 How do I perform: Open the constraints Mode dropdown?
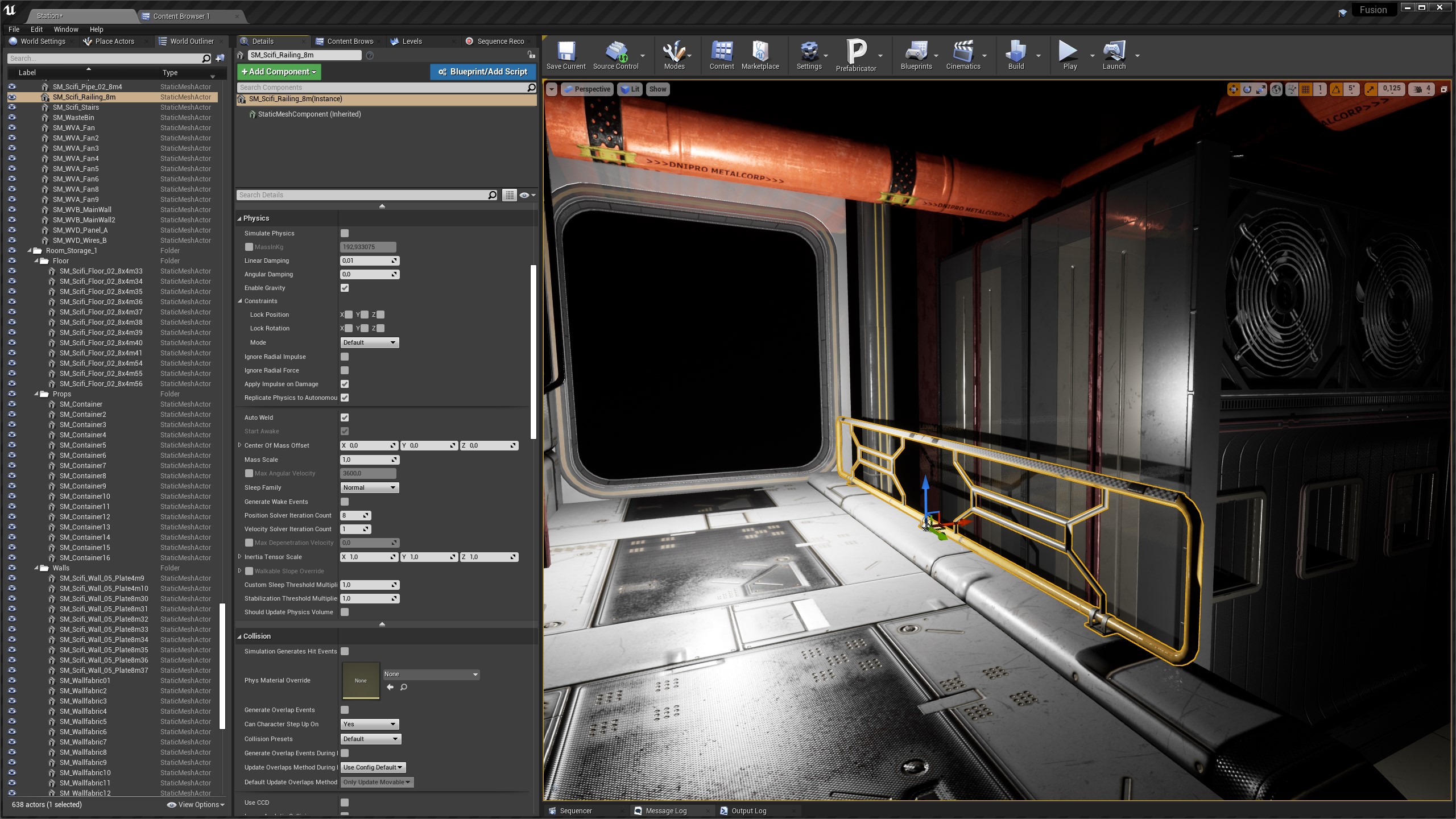[370, 342]
